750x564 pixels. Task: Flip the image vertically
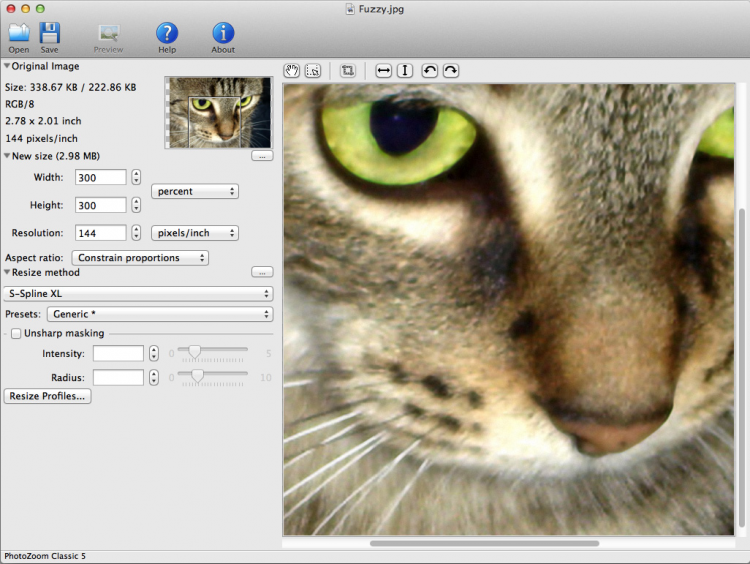(405, 71)
